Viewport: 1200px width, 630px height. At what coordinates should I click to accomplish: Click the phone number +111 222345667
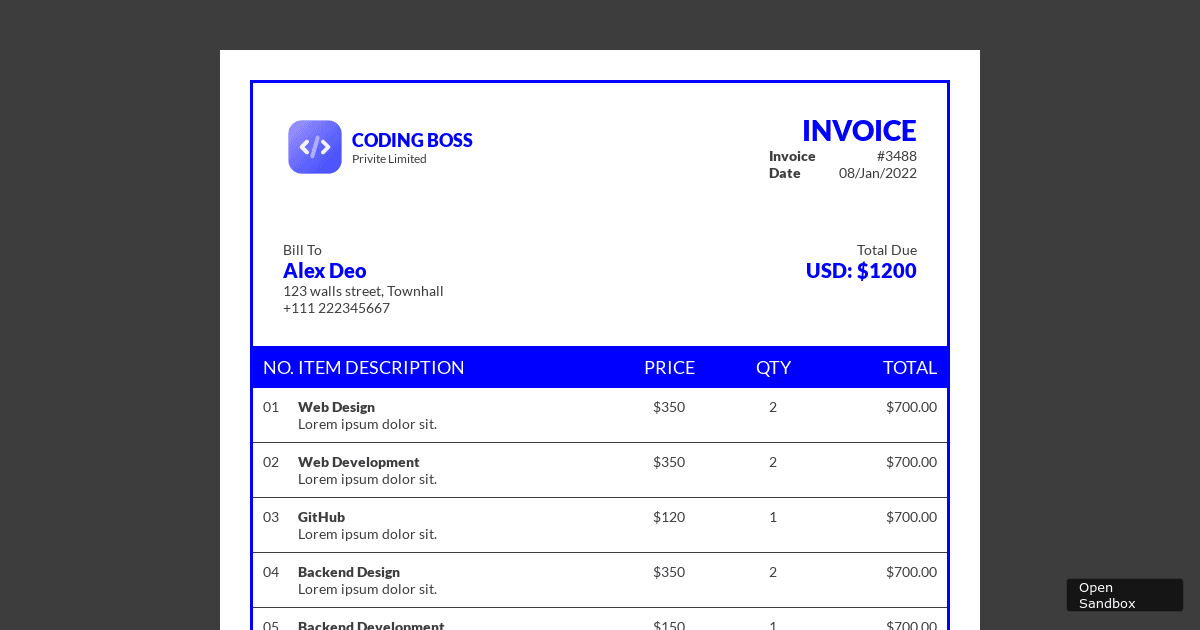coord(336,308)
